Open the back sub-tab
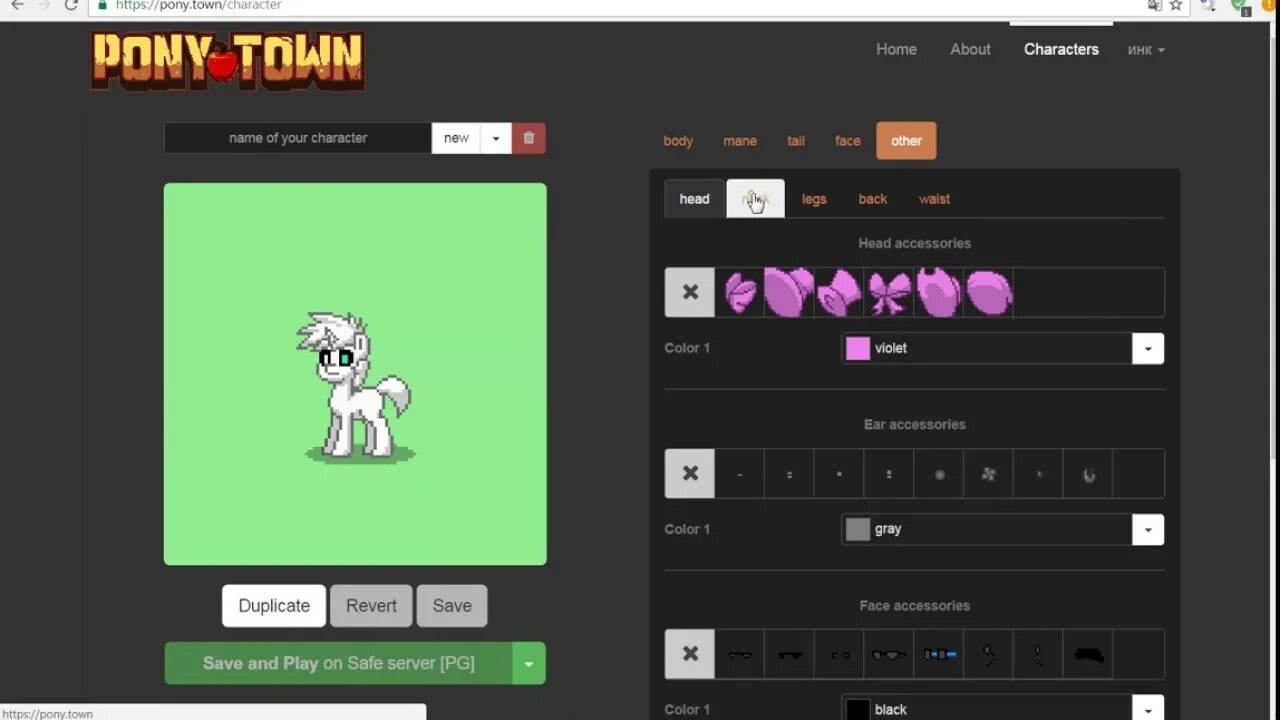 pyautogui.click(x=873, y=199)
